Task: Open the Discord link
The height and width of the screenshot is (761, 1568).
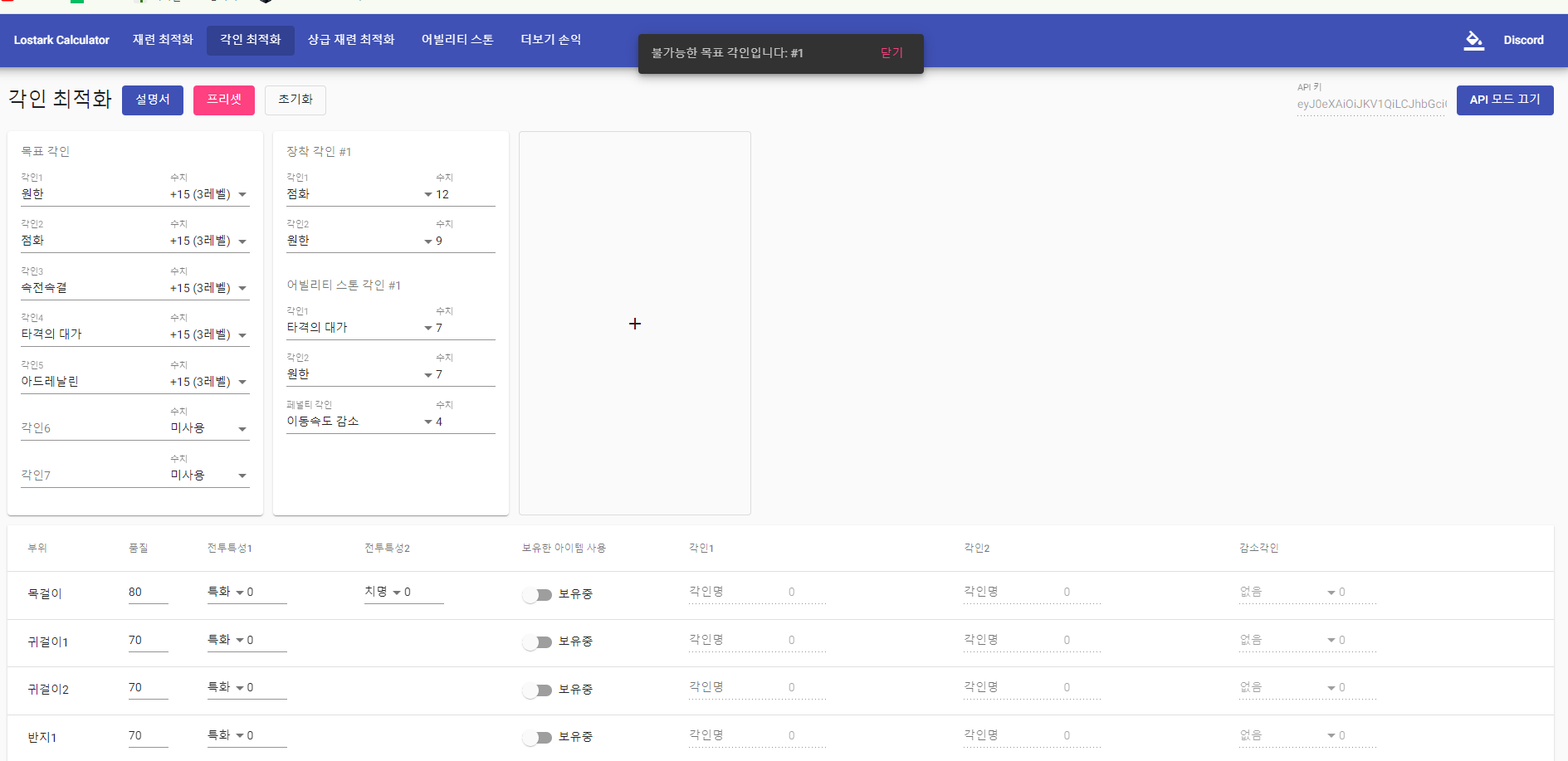Action: pos(1523,40)
